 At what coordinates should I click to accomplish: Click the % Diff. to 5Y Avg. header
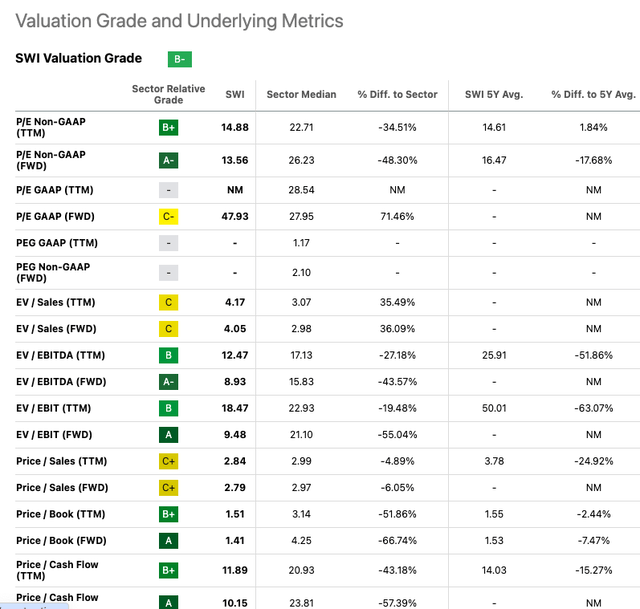click(593, 95)
